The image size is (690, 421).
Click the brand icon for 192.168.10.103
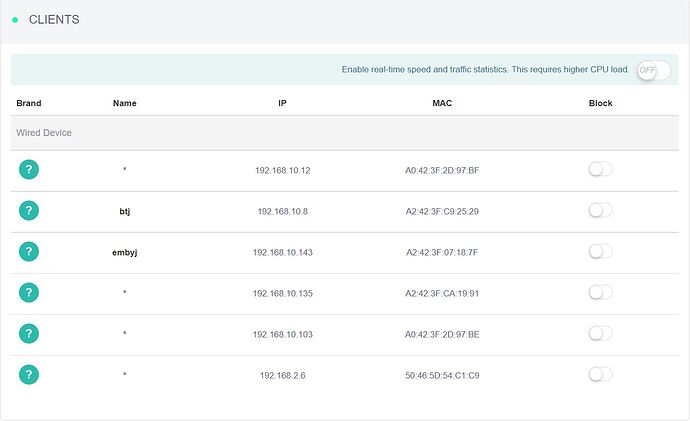coord(30,333)
